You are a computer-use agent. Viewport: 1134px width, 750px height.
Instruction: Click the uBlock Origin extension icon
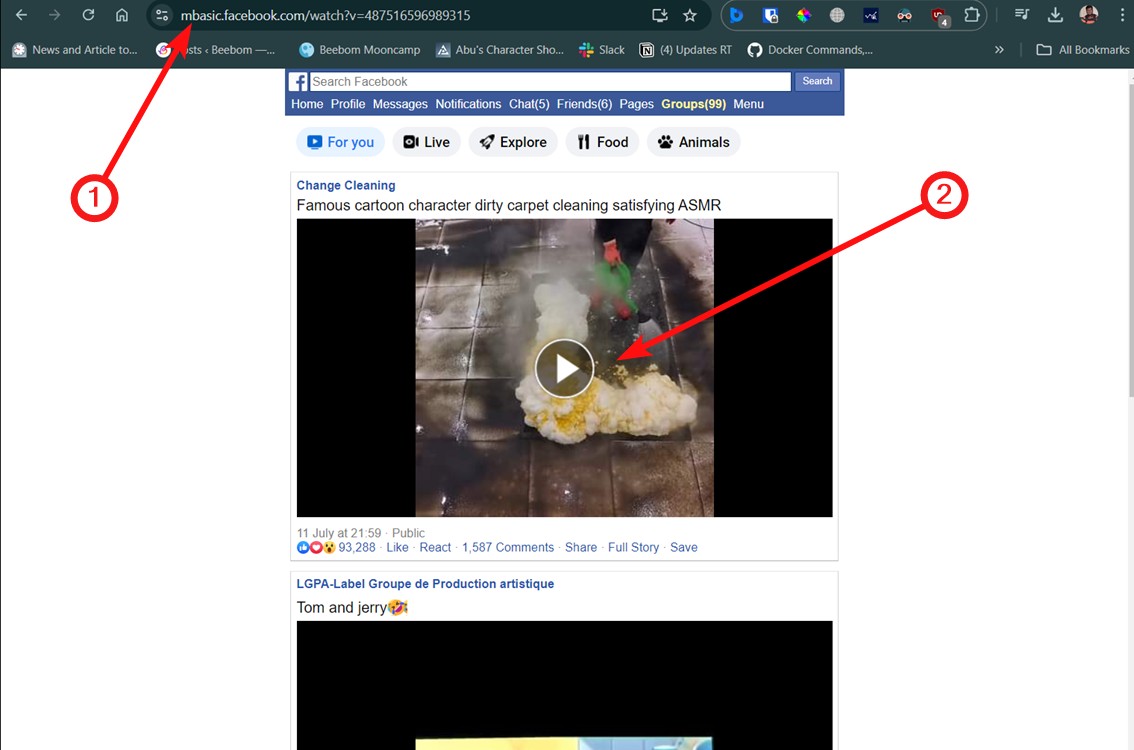(x=938, y=16)
